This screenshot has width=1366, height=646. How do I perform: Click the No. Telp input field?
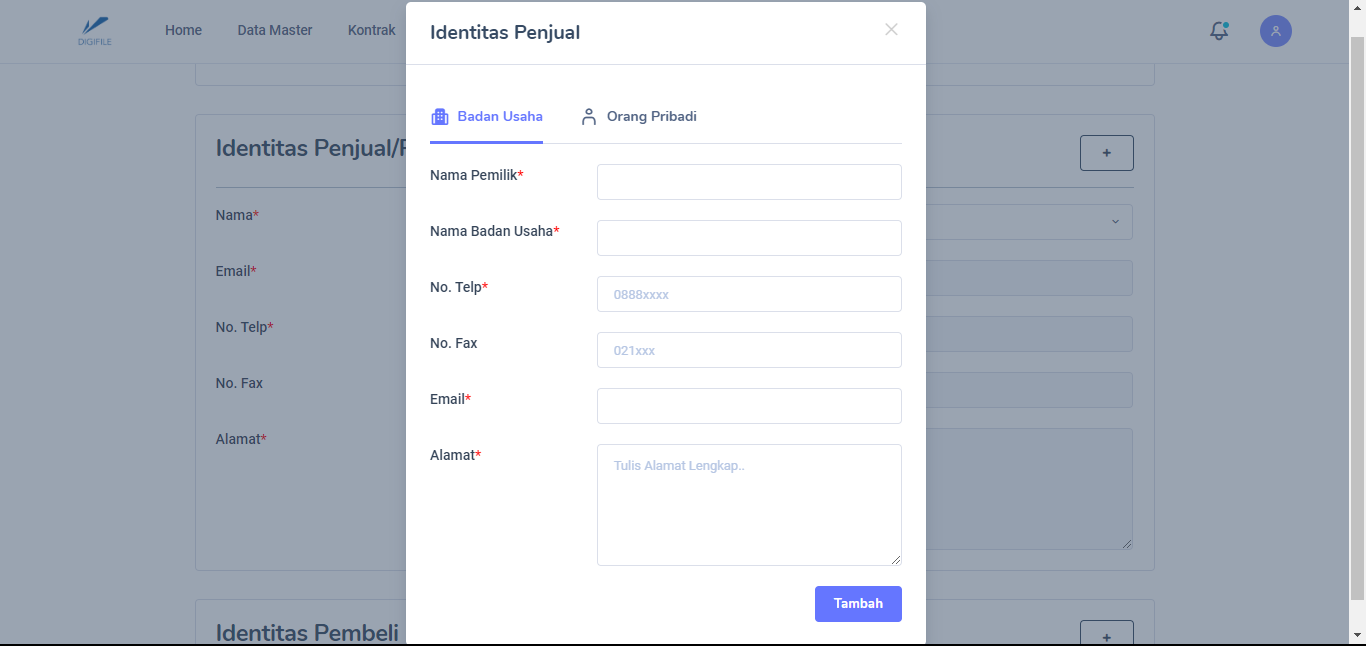click(749, 294)
